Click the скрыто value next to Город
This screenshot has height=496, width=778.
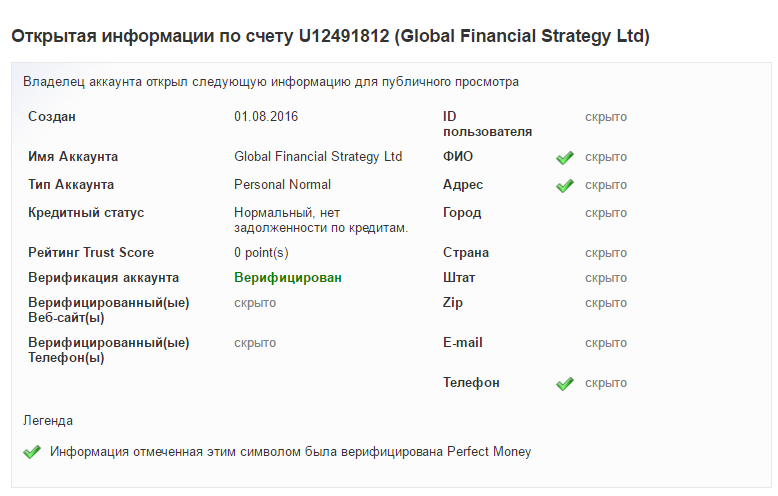click(606, 213)
